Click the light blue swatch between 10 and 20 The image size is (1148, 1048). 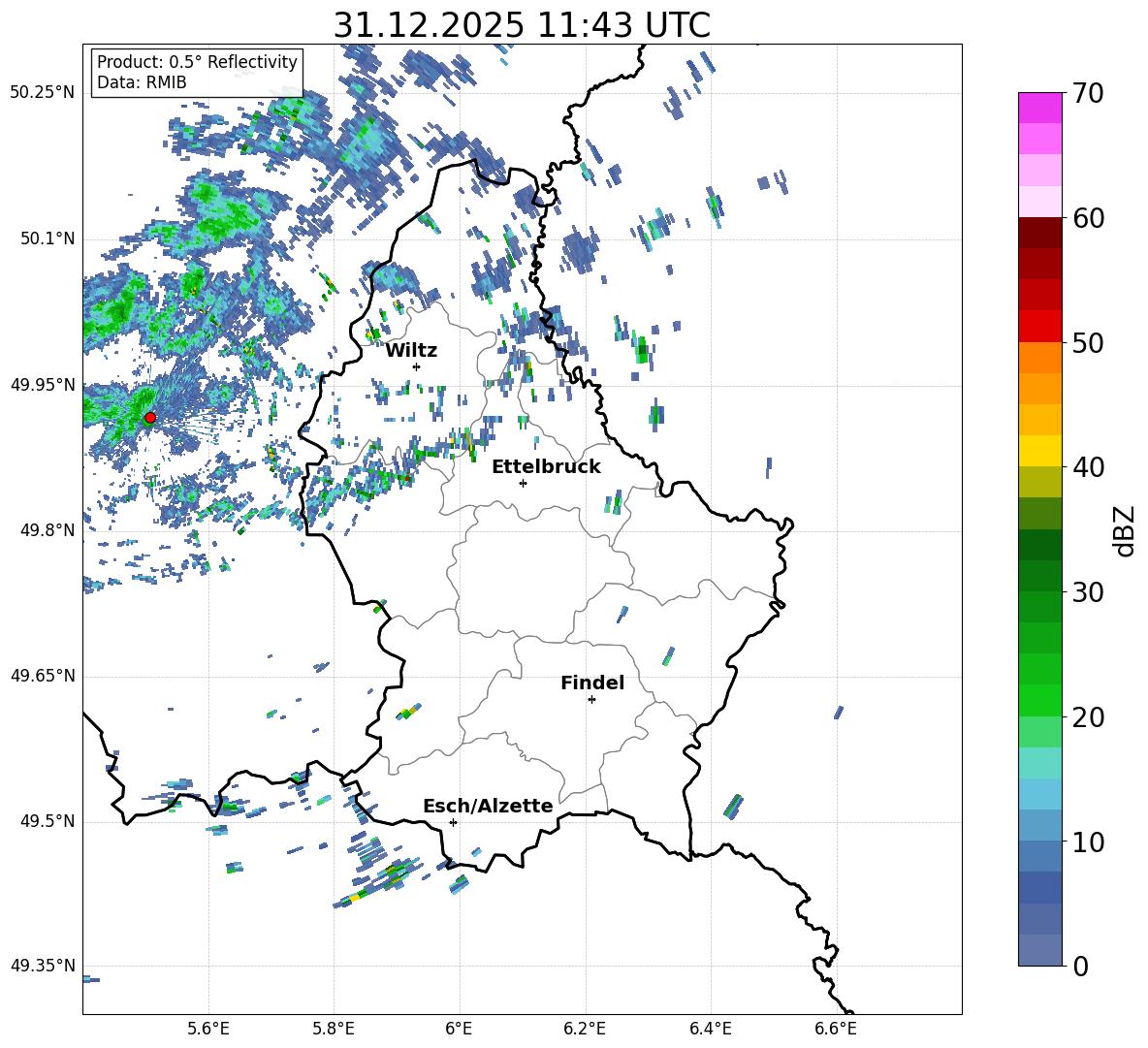(x=1040, y=794)
